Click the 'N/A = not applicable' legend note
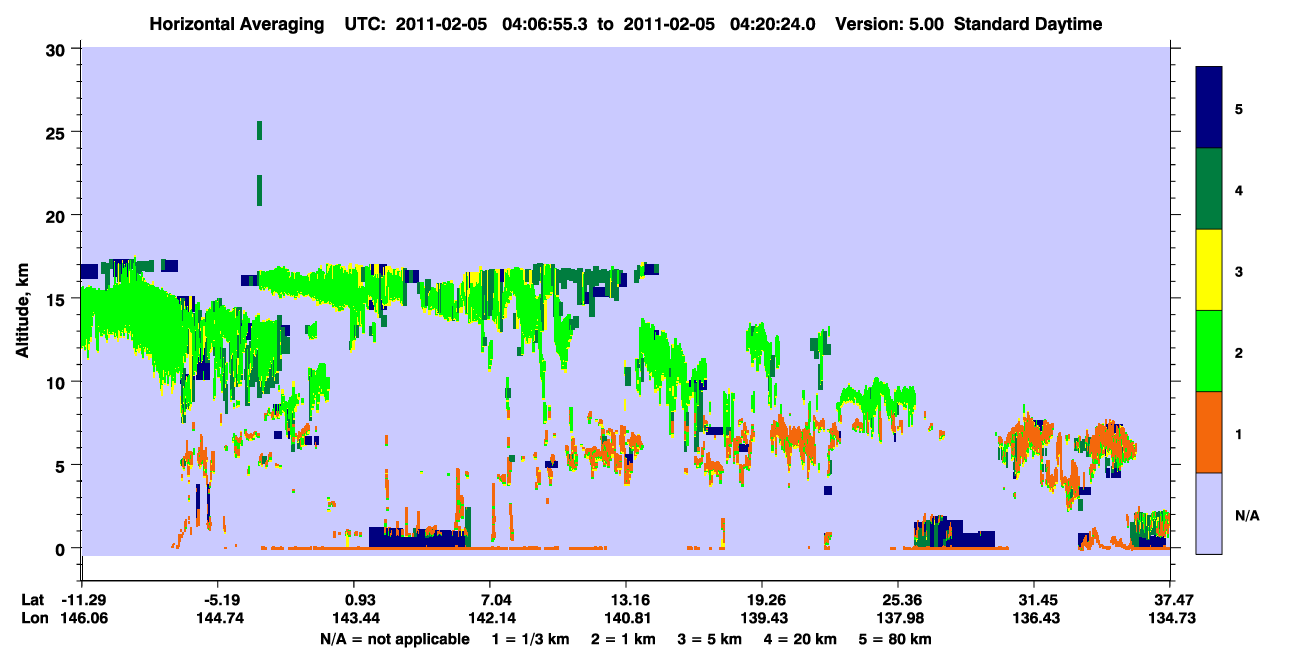Image resolution: width=1300 pixels, height=667 pixels. tap(394, 639)
